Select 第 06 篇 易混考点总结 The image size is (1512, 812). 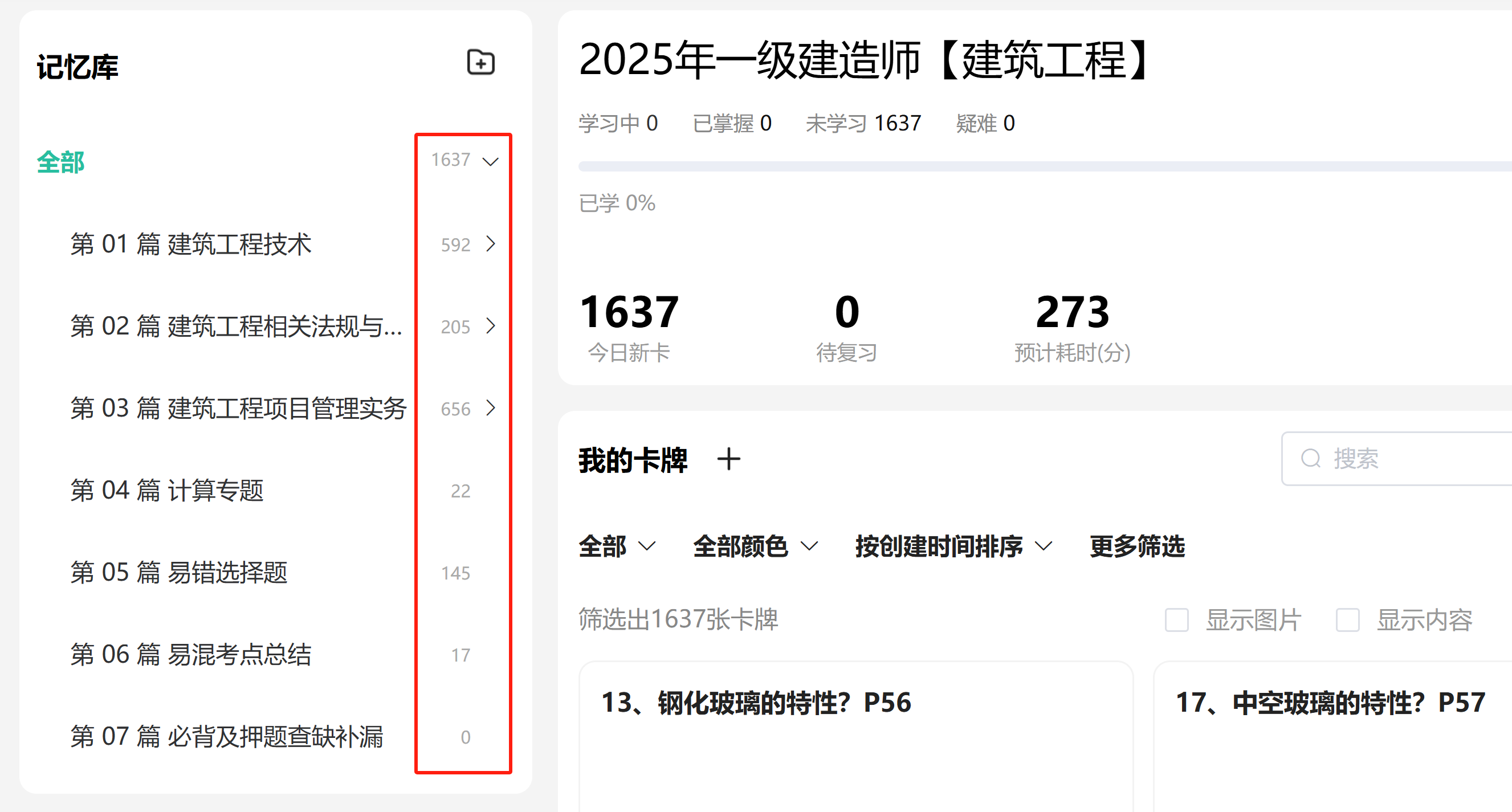(191, 655)
